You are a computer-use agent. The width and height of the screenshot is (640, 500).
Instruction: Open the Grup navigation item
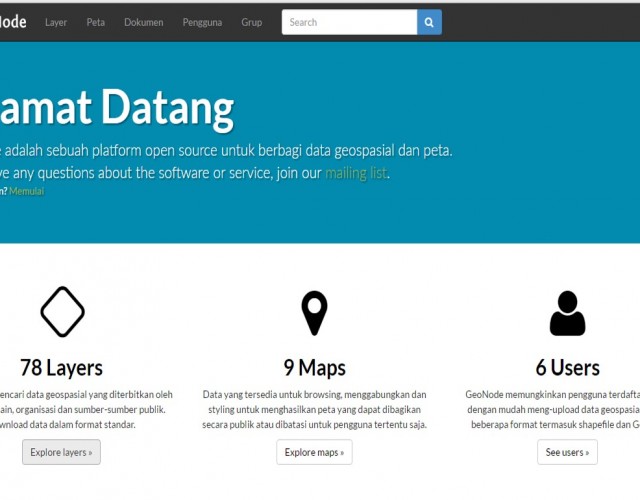251,22
